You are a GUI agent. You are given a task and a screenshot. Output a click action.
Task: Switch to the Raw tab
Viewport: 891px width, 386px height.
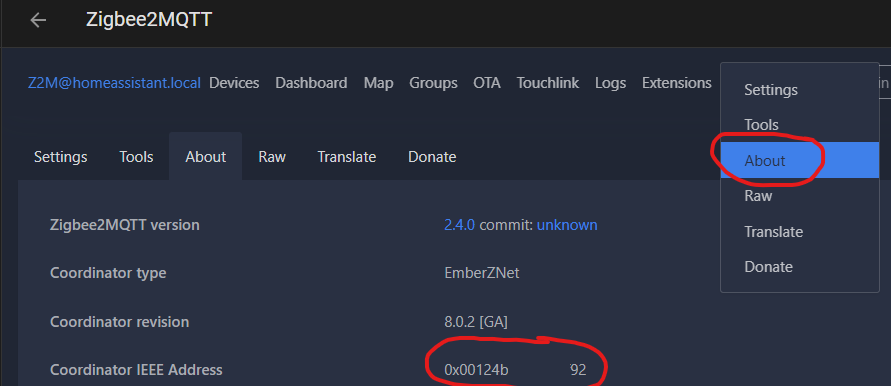[x=272, y=157]
